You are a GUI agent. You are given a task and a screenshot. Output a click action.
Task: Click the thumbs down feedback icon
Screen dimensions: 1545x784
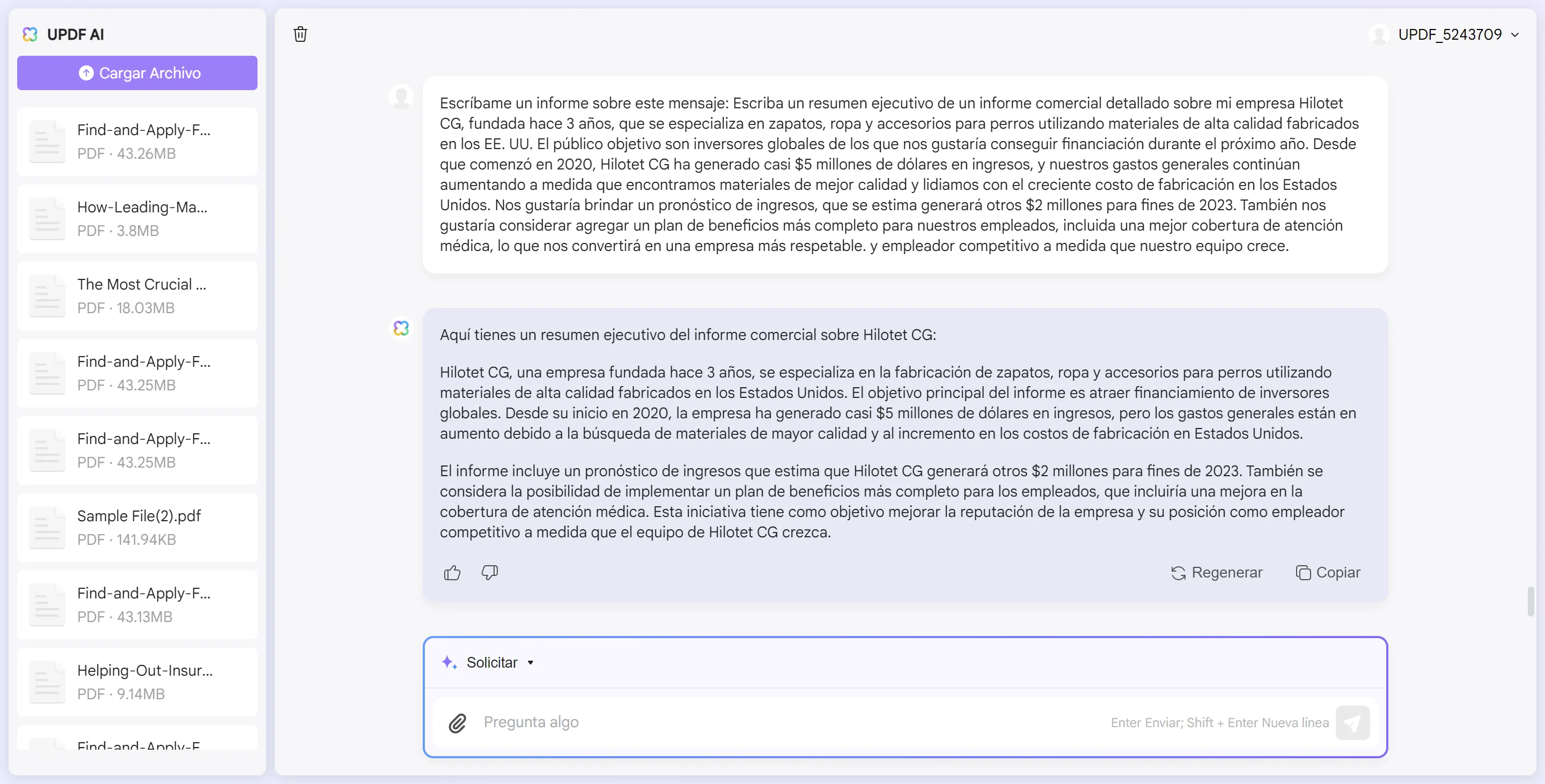point(489,573)
